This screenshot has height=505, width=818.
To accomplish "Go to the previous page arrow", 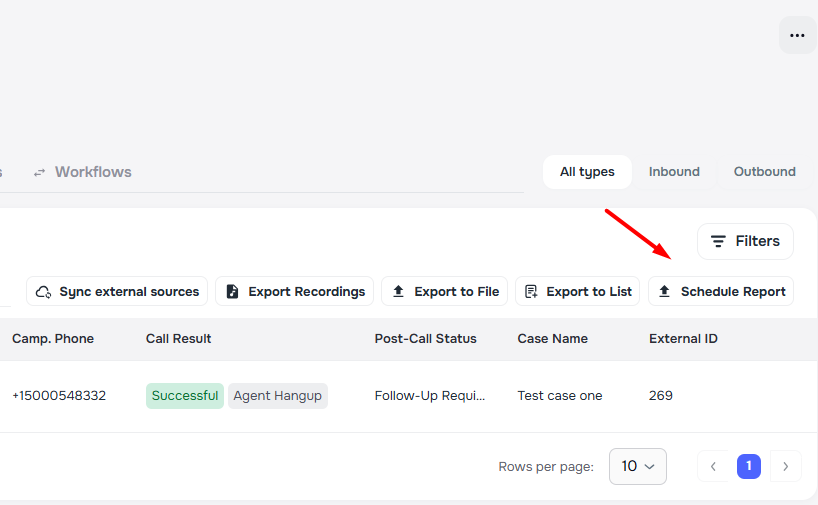I will point(713,466).
